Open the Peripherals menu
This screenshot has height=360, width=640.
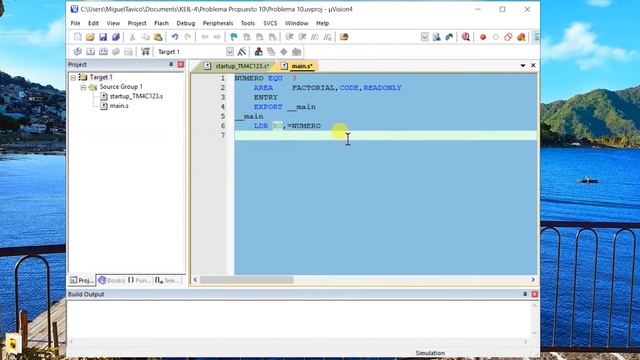tap(218, 23)
